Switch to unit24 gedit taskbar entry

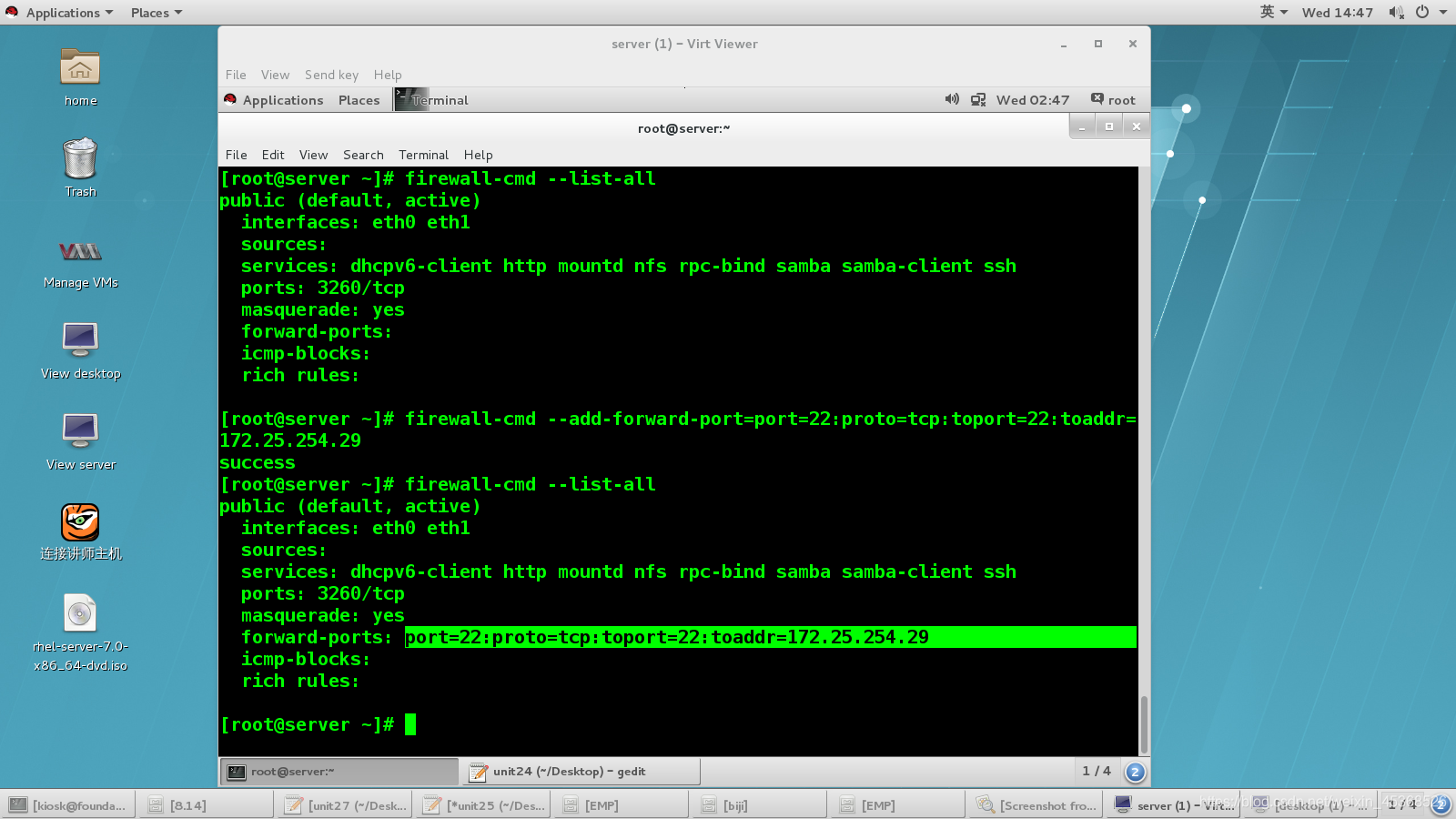point(581,772)
